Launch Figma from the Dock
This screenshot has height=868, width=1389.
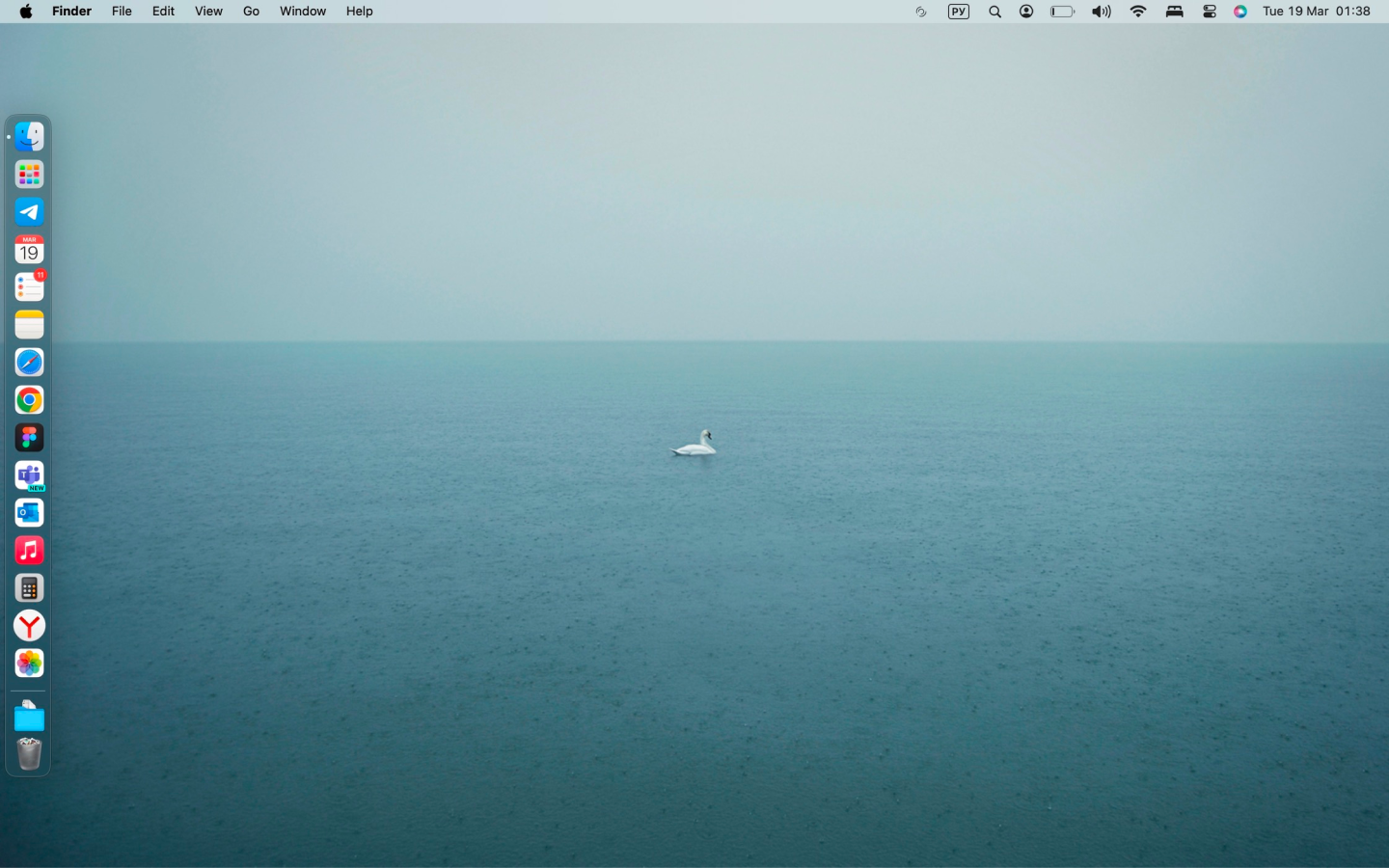click(x=29, y=438)
